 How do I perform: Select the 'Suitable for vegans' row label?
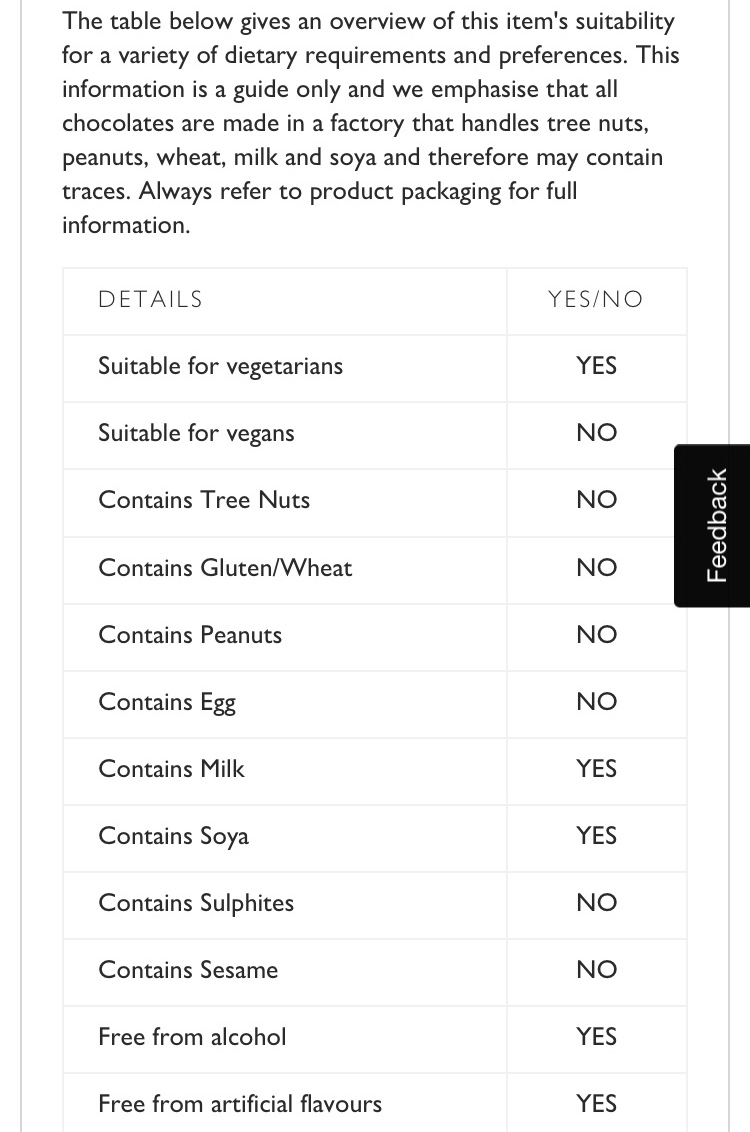196,433
